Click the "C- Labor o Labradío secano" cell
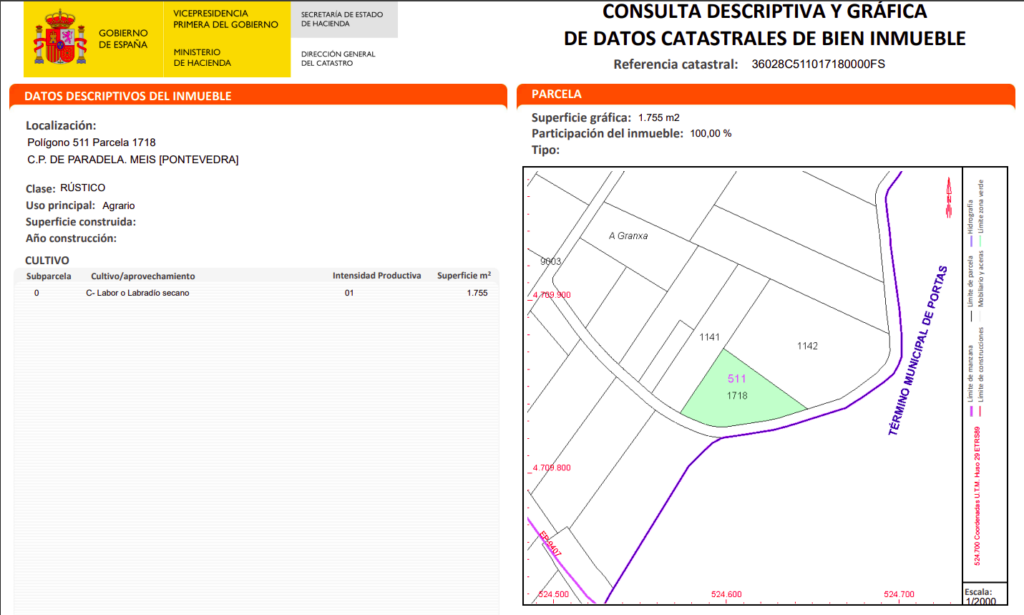 click(137, 293)
